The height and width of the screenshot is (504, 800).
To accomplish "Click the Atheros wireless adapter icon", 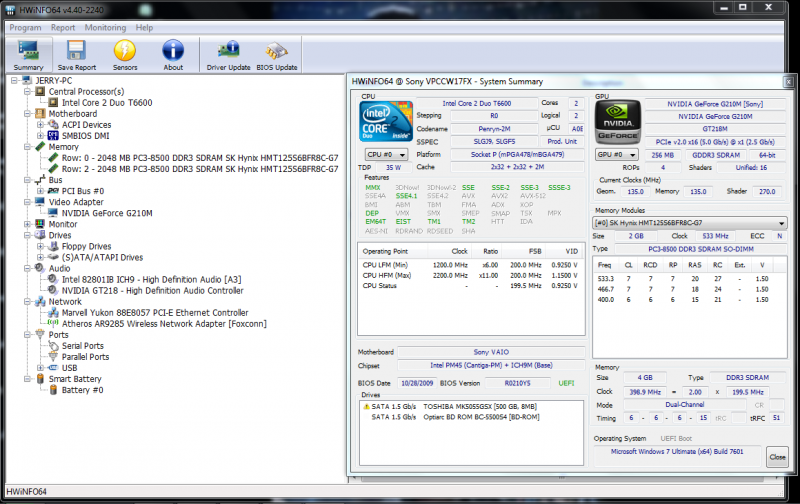I will click(x=53, y=323).
